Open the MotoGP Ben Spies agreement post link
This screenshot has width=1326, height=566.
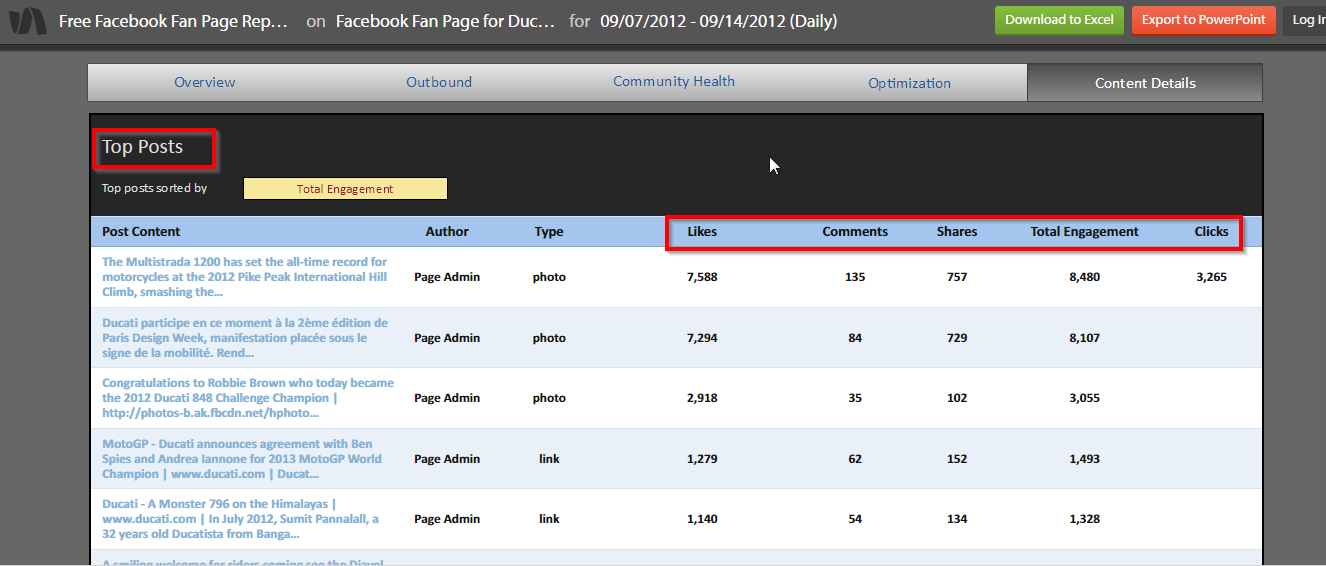pos(242,459)
